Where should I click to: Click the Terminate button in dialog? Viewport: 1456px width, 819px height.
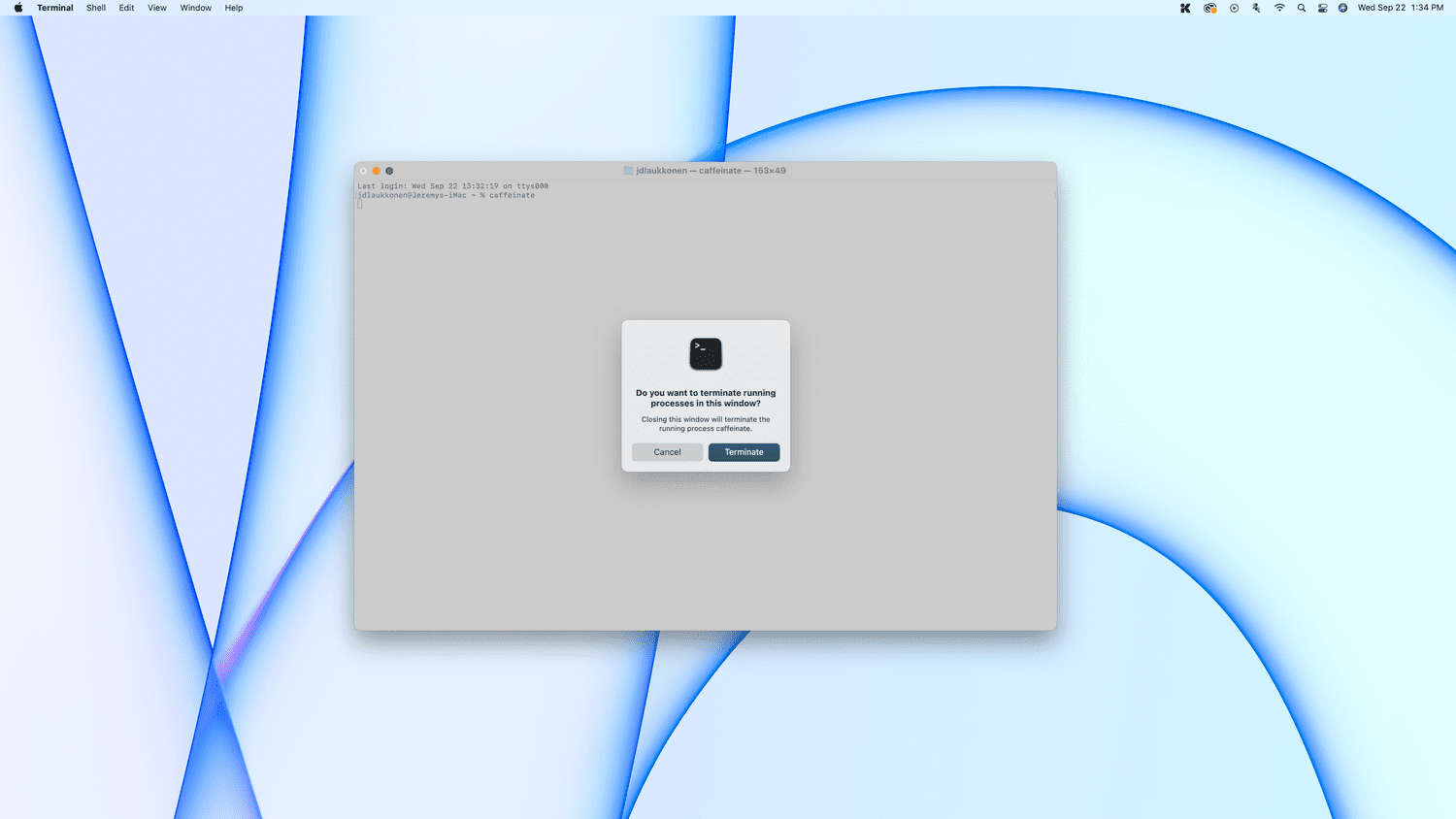(x=744, y=452)
